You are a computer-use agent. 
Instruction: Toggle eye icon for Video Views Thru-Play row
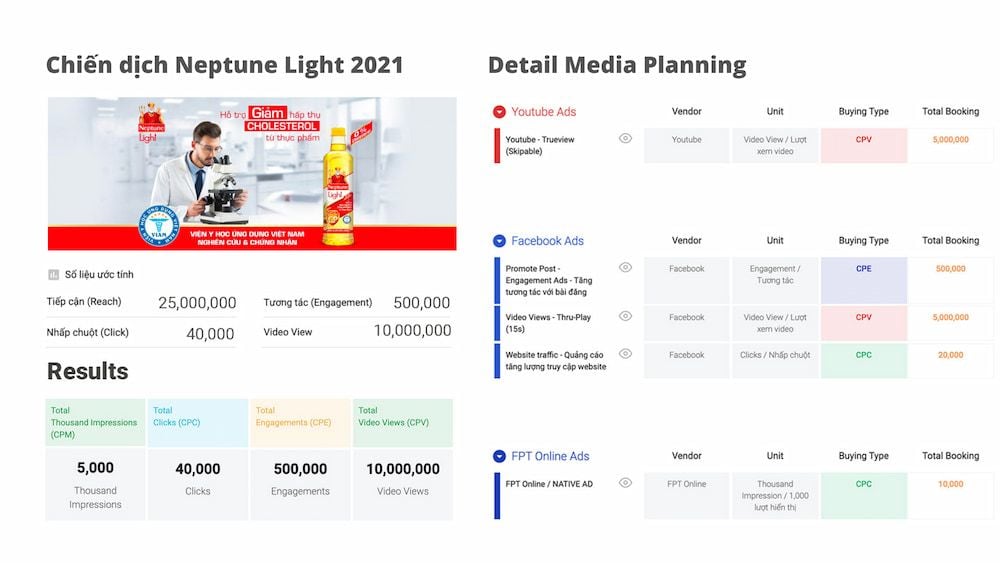pos(625,316)
